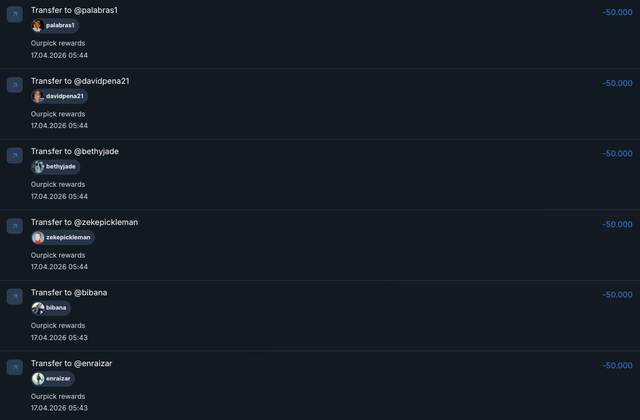The image size is (640, 420).
Task: Click the "Transfer to @palabras1" title
Action: [74, 10]
